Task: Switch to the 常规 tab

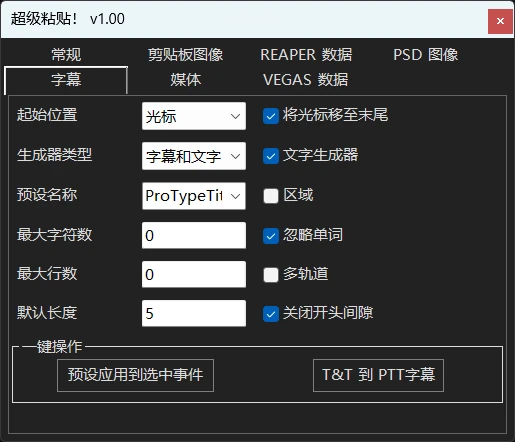Action: tap(66, 55)
